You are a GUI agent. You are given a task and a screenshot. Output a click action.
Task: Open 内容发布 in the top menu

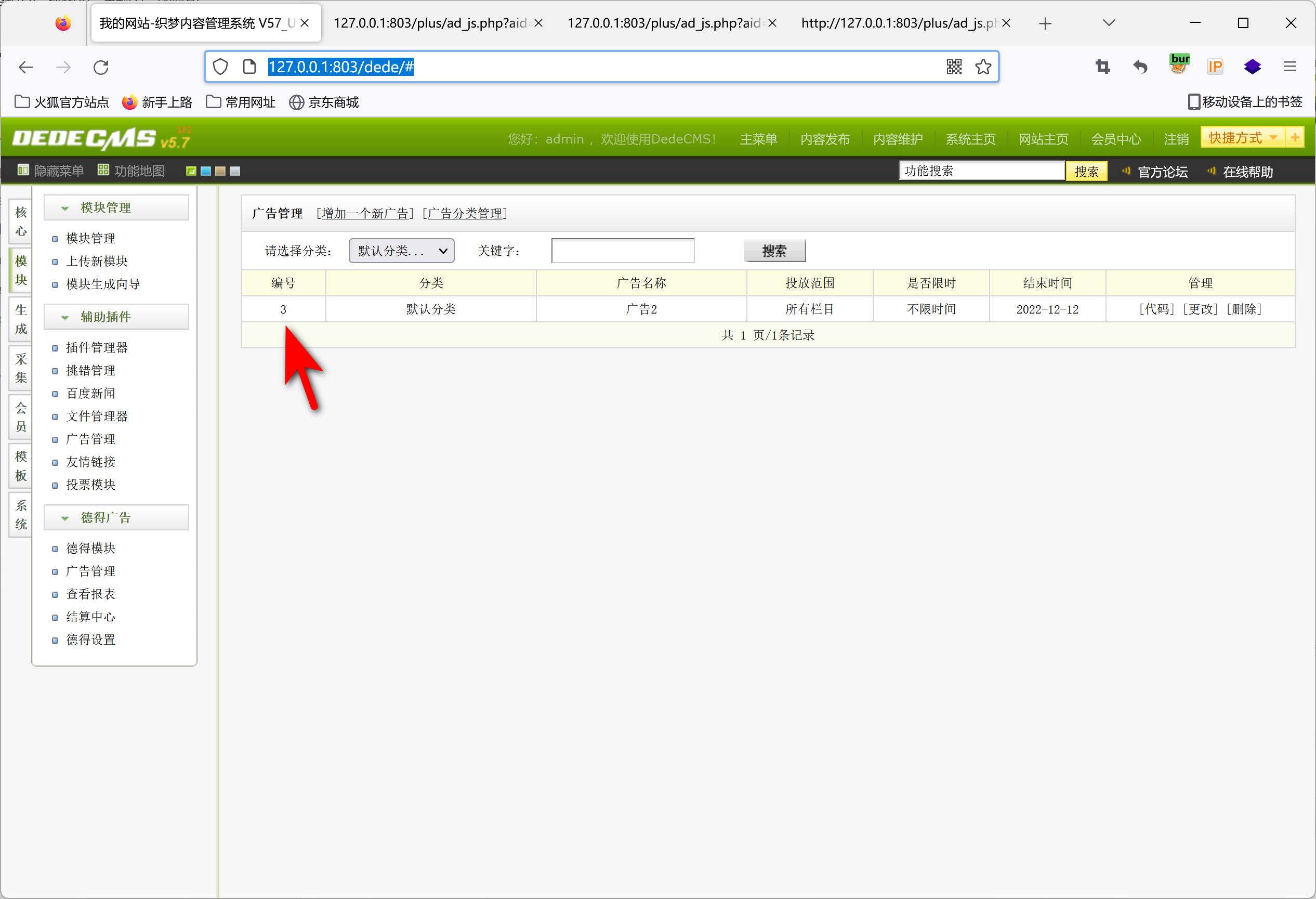[x=824, y=139]
